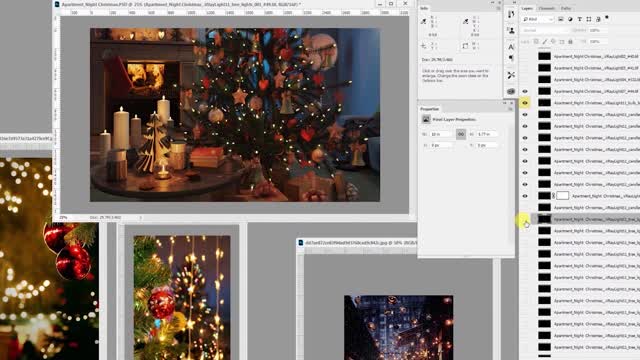Click the pixel layer filter icon

point(561,19)
